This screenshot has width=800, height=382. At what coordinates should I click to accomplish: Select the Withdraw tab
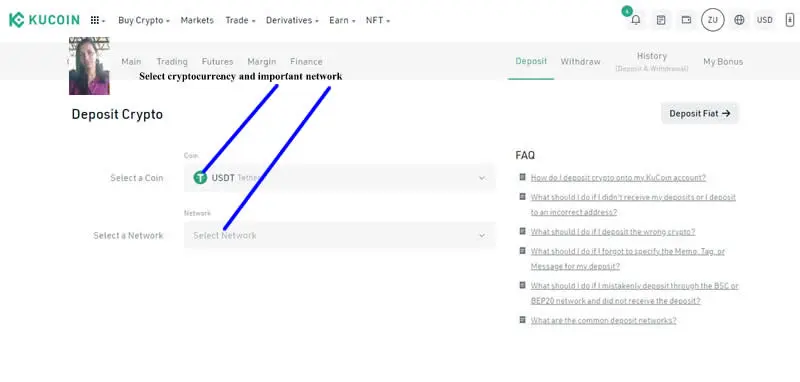point(581,62)
